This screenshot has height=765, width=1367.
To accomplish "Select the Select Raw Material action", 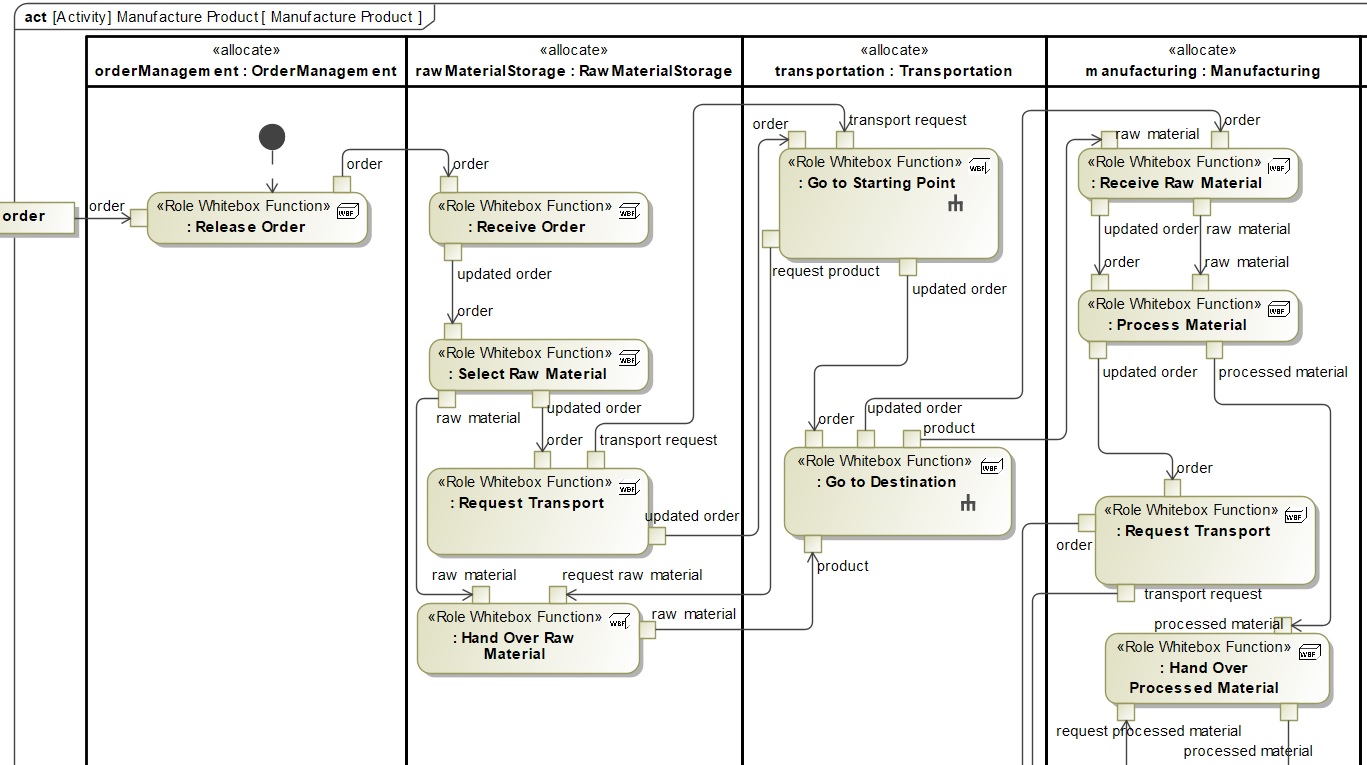I will pyautogui.click(x=539, y=365).
